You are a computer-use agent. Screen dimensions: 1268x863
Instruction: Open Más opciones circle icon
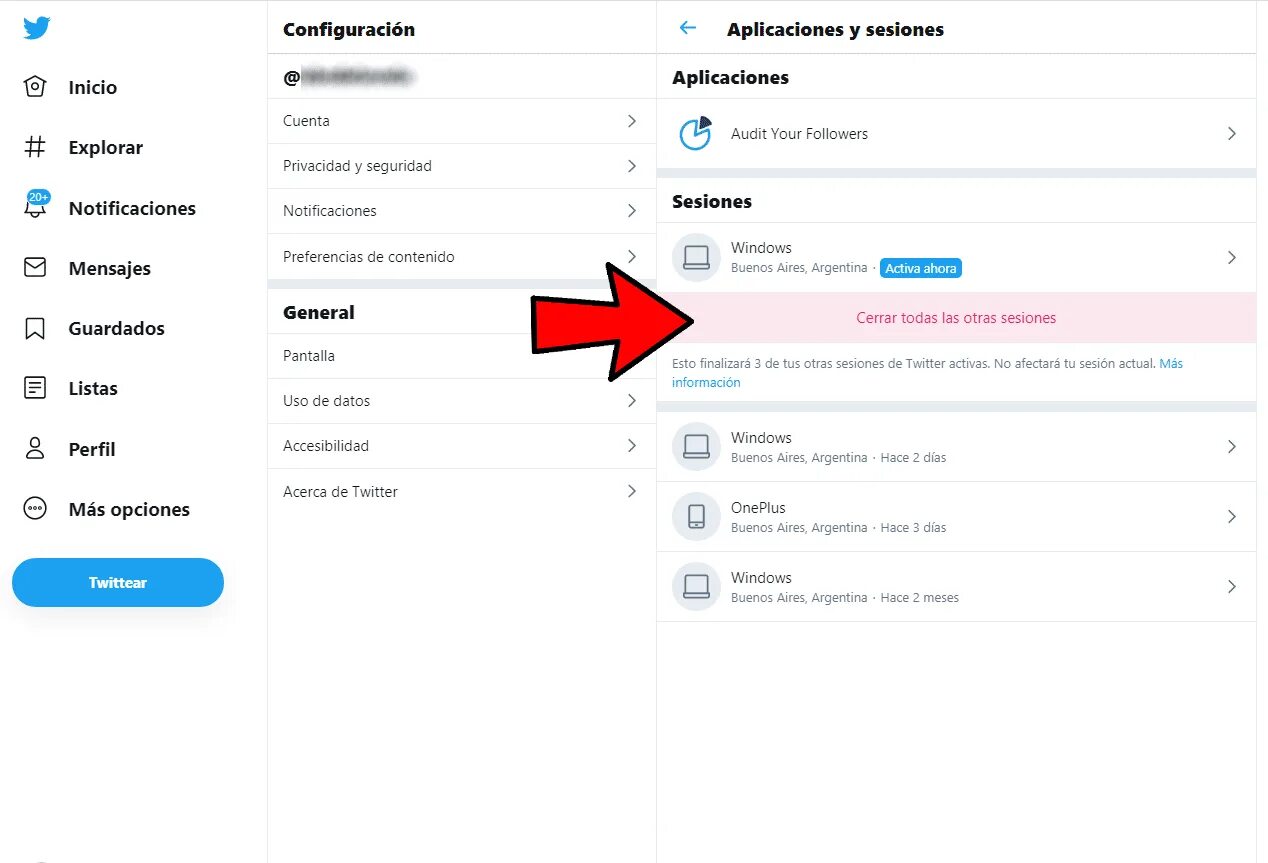35,509
